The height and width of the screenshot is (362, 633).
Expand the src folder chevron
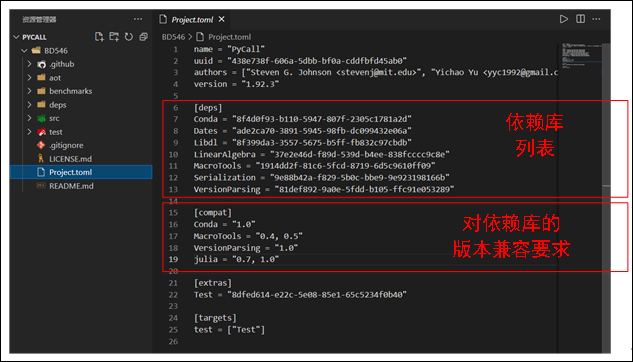click(29, 118)
